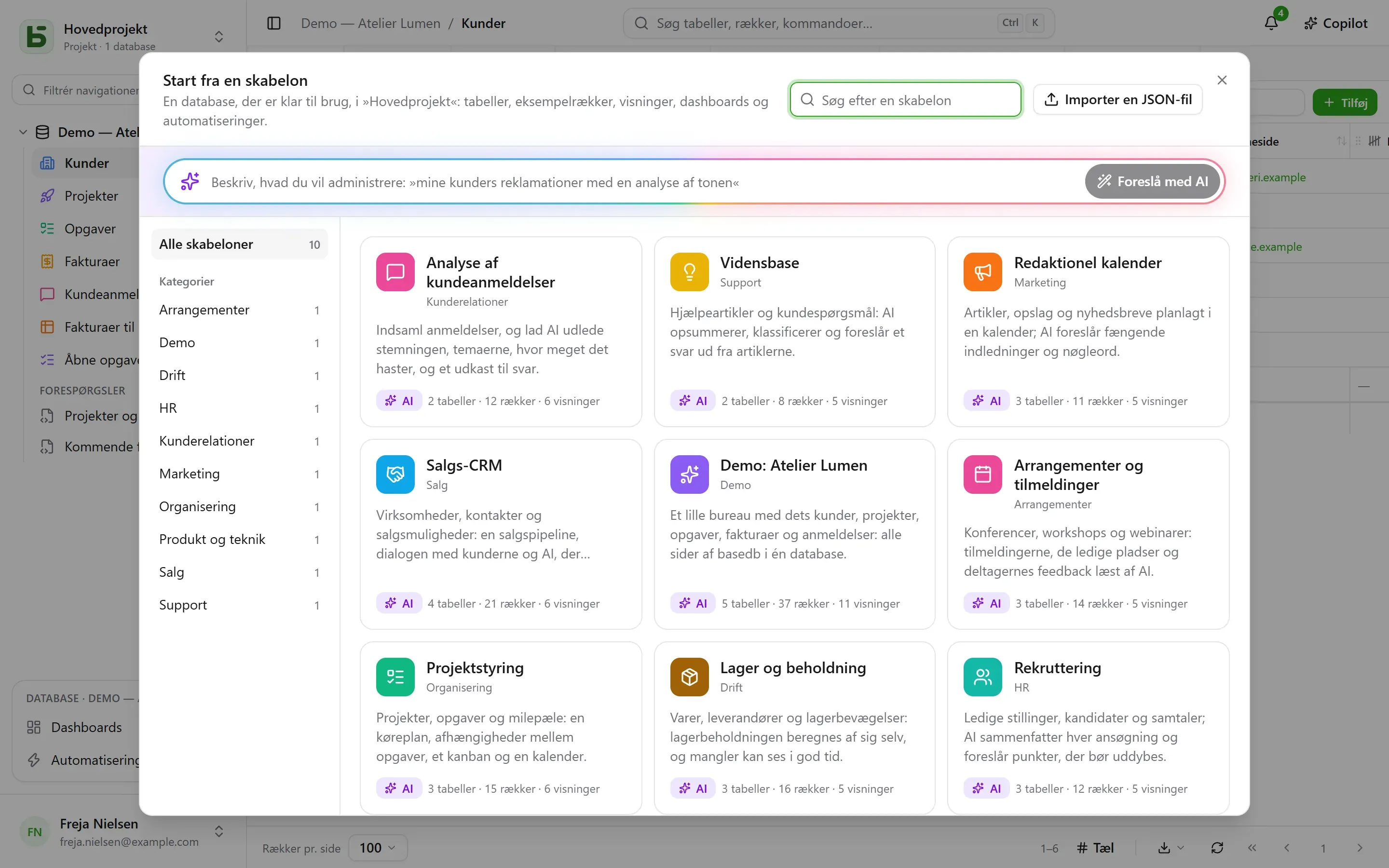This screenshot has width=1389, height=868.
Task: Click Demo — Atelier Lumen breadcrumb
Action: 371,23
